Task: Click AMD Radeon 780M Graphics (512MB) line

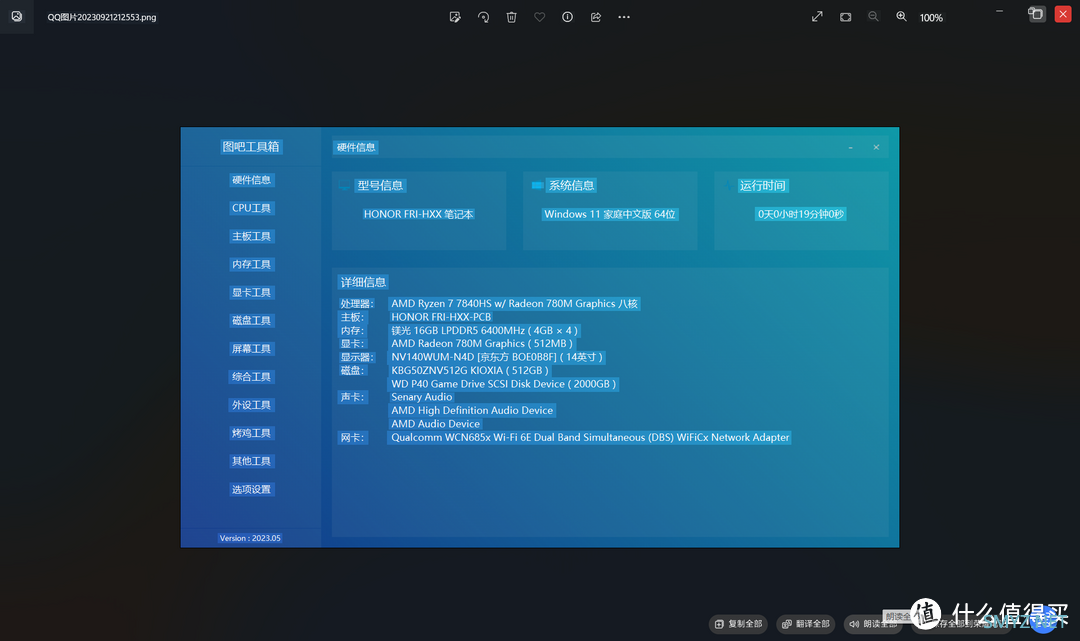Action: coord(481,344)
